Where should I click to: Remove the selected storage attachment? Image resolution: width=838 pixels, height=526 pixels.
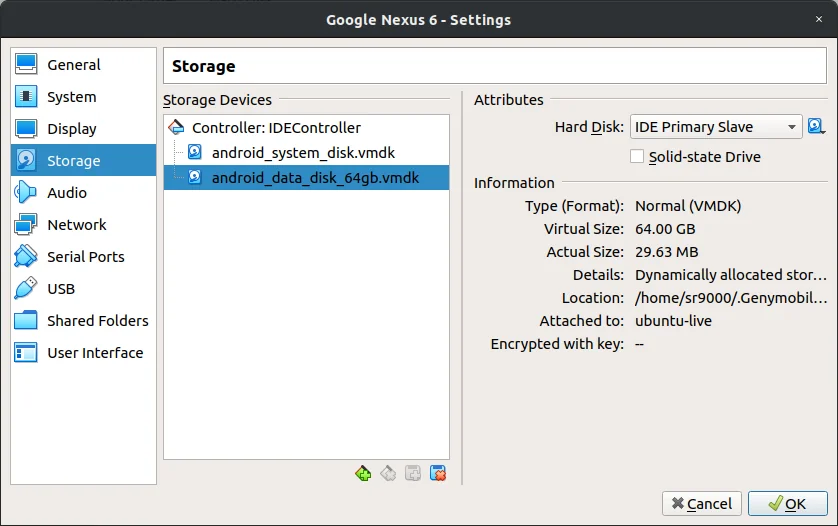(438, 474)
